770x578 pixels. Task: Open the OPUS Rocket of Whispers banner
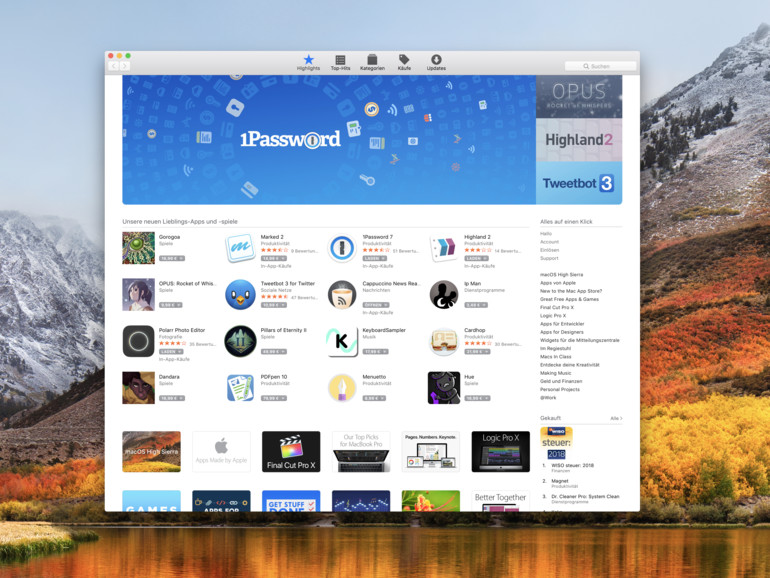coord(579,96)
